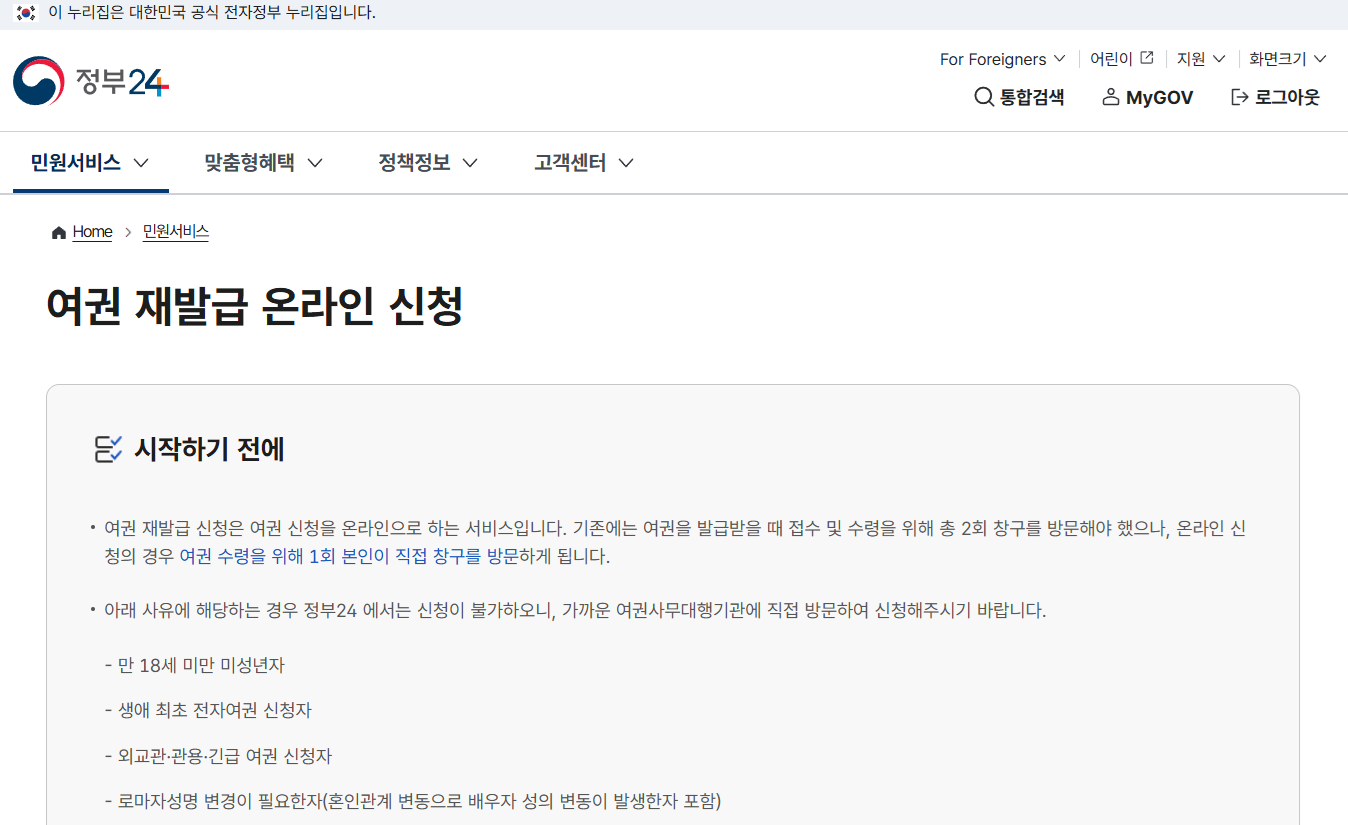1348x825 pixels.
Task: Click the Home breadcrumb link
Action: click(x=91, y=231)
